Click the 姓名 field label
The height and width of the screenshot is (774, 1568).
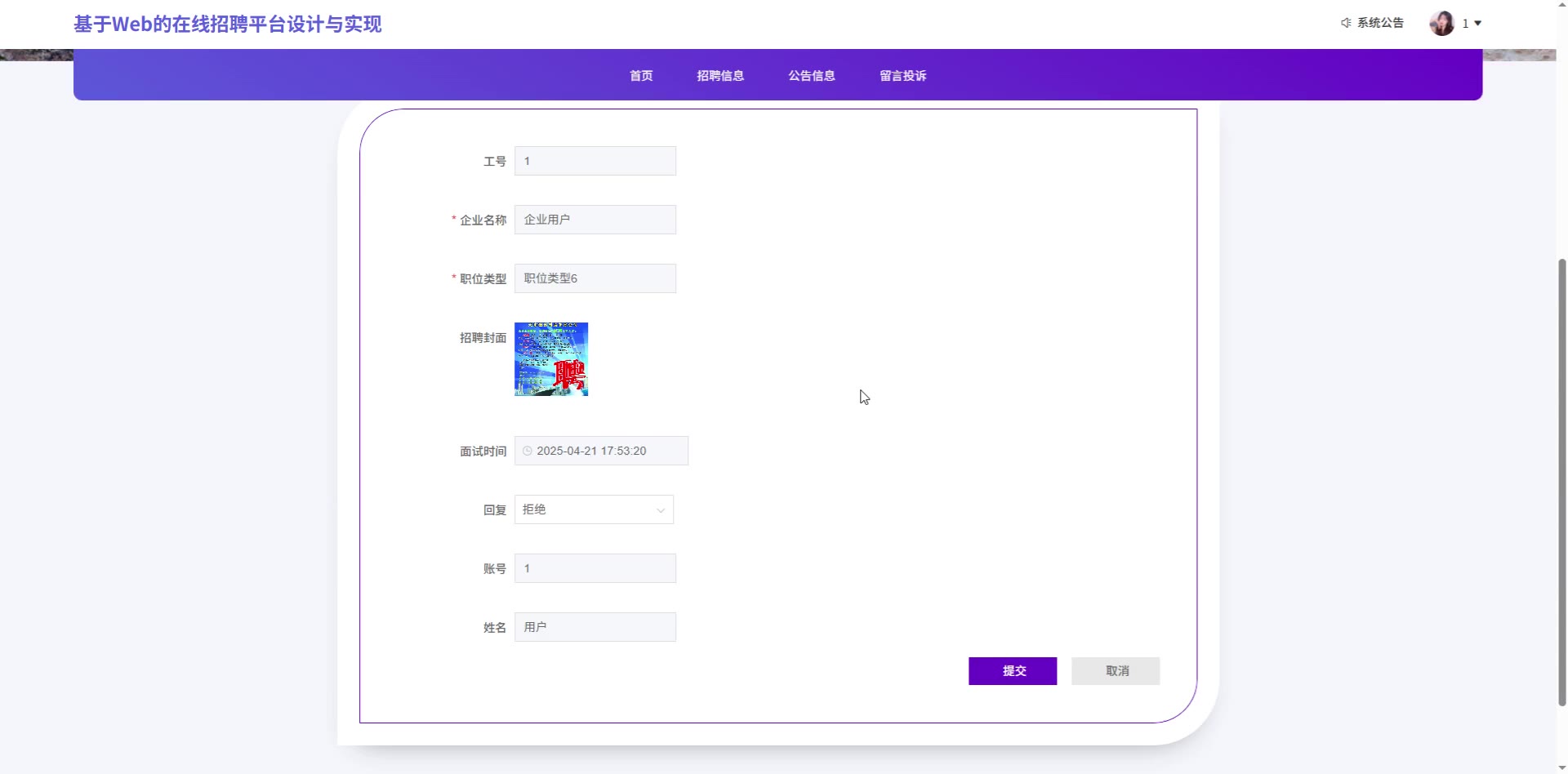(x=495, y=628)
